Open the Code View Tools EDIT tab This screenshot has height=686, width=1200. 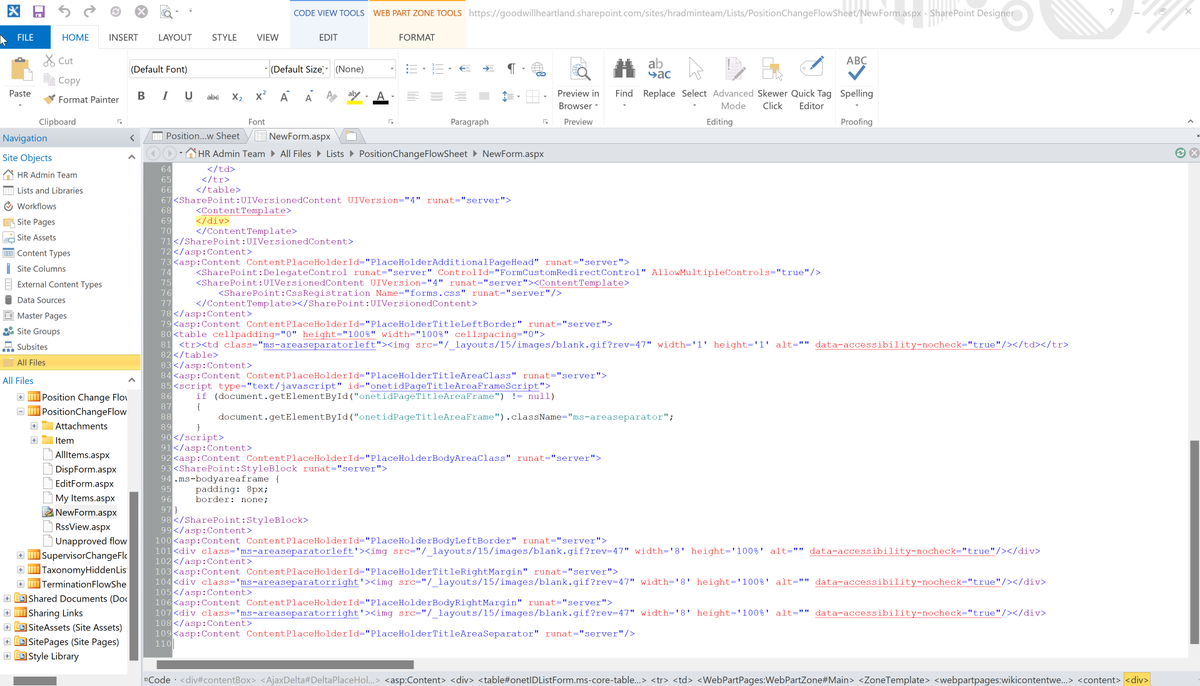pyautogui.click(x=328, y=37)
